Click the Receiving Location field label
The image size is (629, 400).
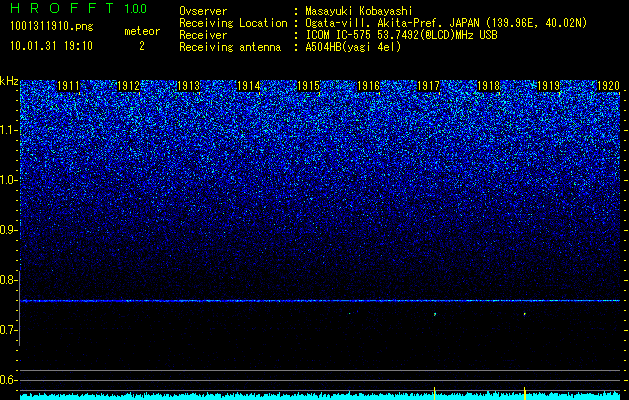click(233, 23)
